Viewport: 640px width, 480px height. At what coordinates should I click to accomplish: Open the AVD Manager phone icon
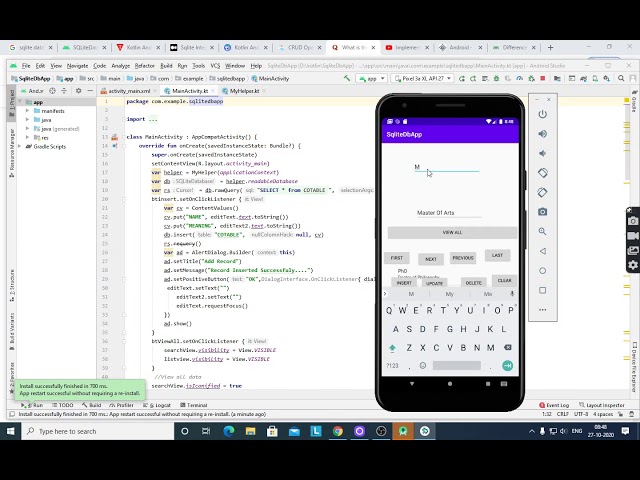[x=595, y=78]
